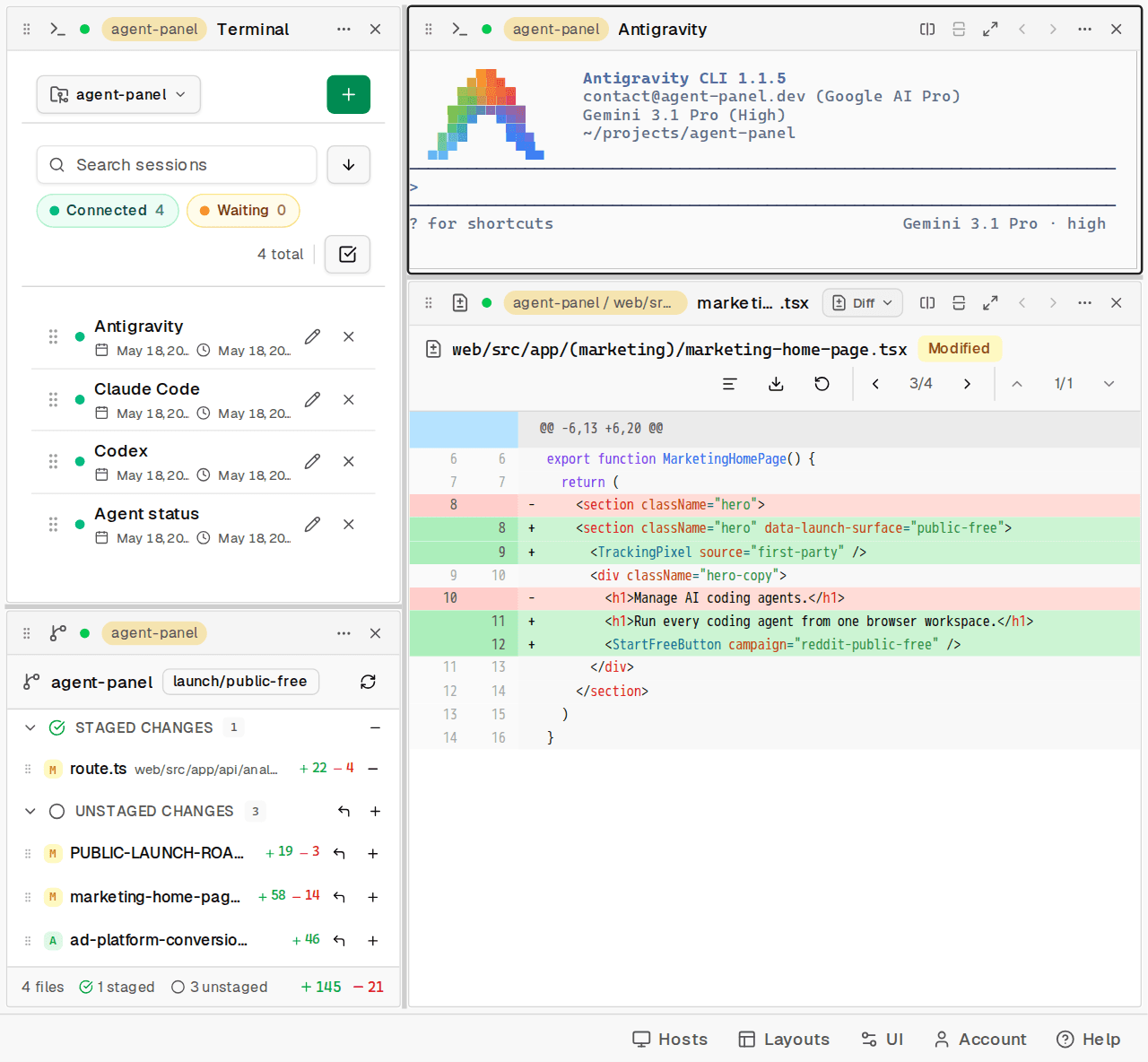Edit the Claude Code session name
1148x1062 pixels.
[x=312, y=400]
